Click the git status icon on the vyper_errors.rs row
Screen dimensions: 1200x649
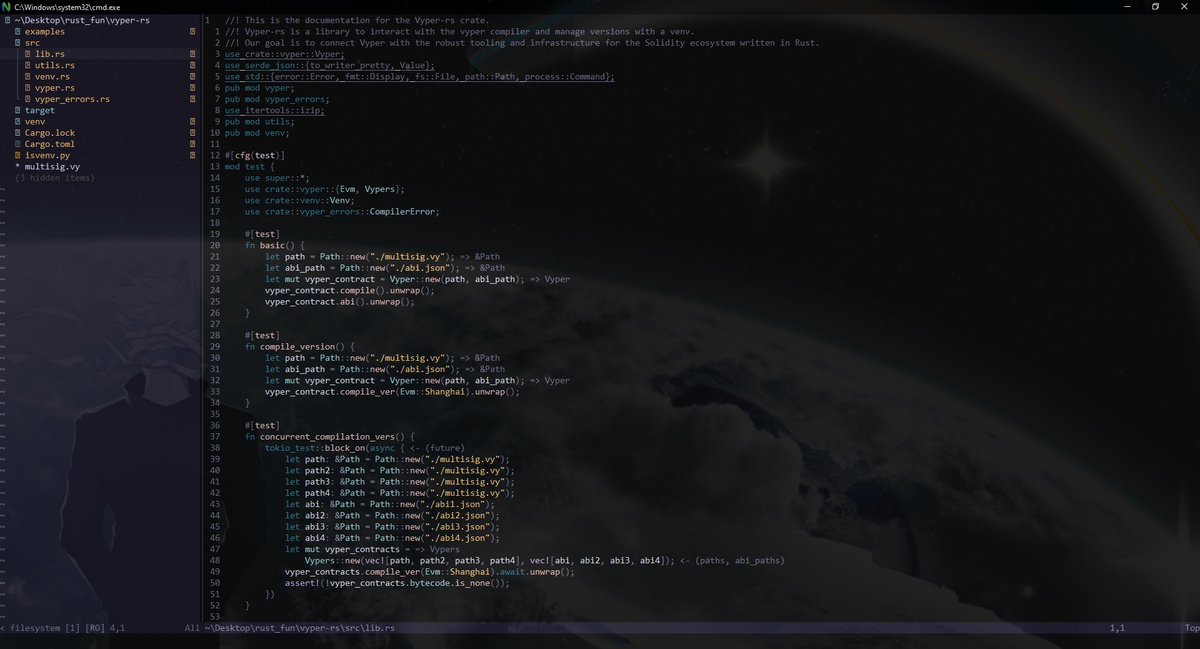tap(193, 99)
